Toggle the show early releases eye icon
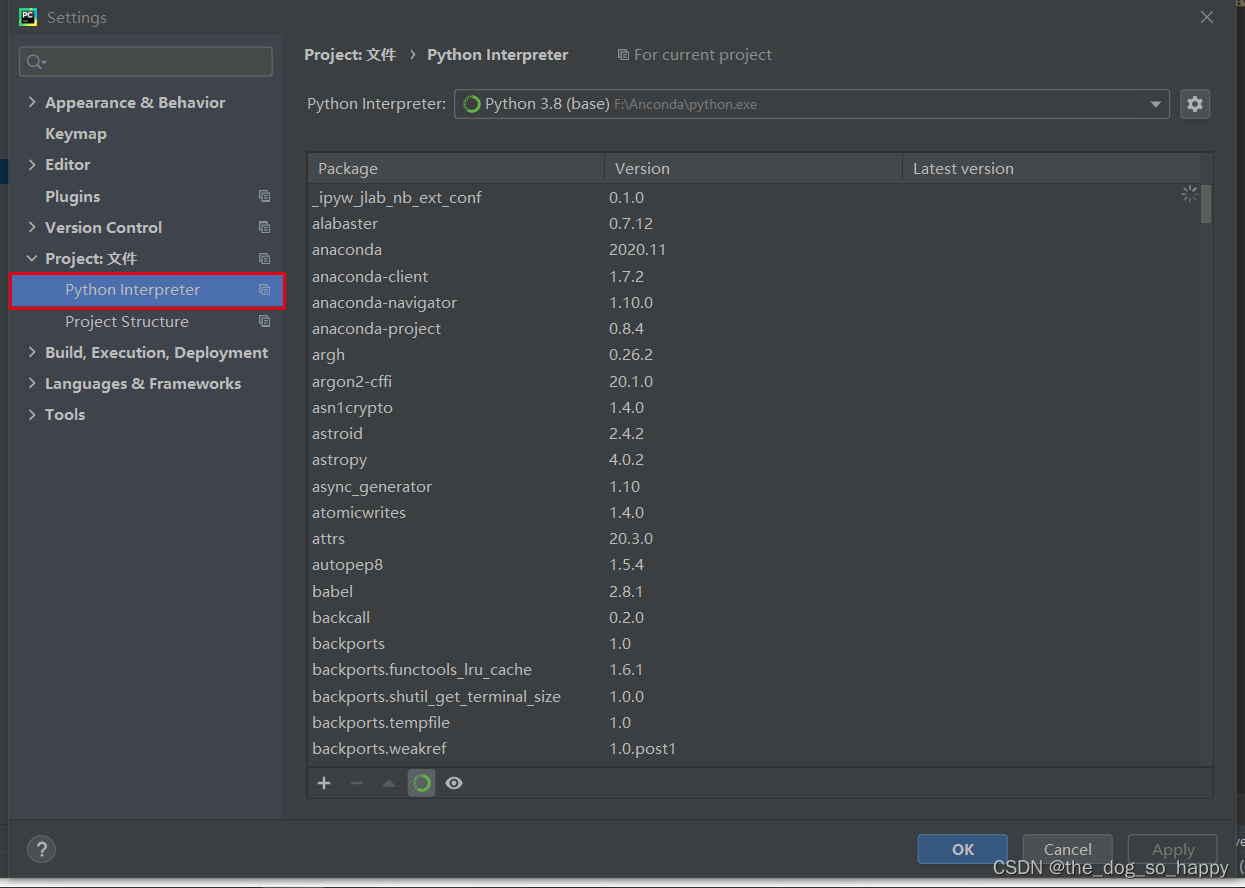The image size is (1245, 888). (x=454, y=783)
